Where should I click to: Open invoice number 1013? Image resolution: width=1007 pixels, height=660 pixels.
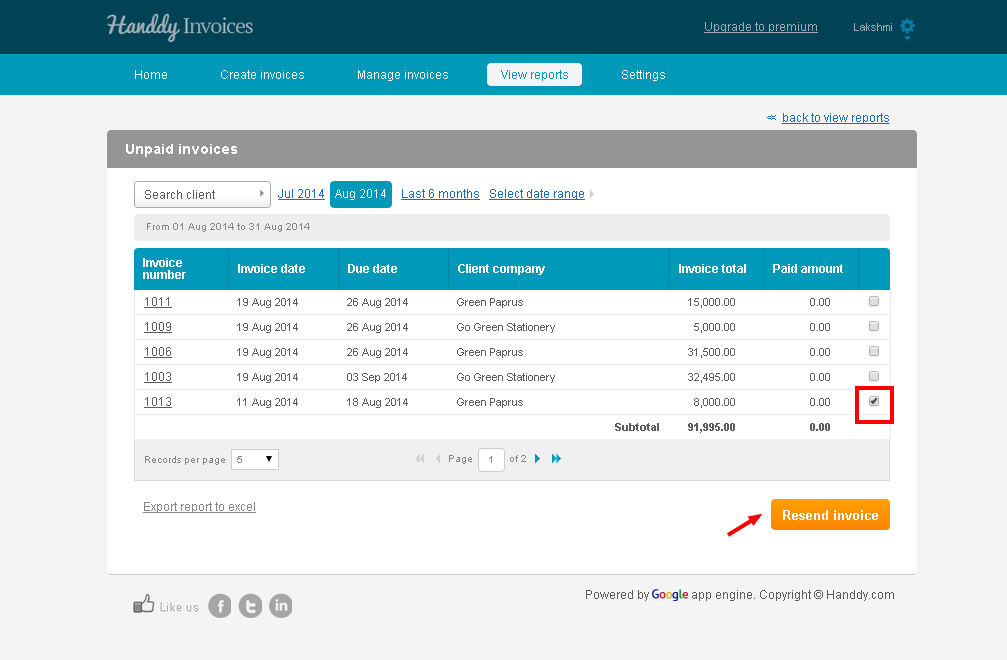(158, 402)
